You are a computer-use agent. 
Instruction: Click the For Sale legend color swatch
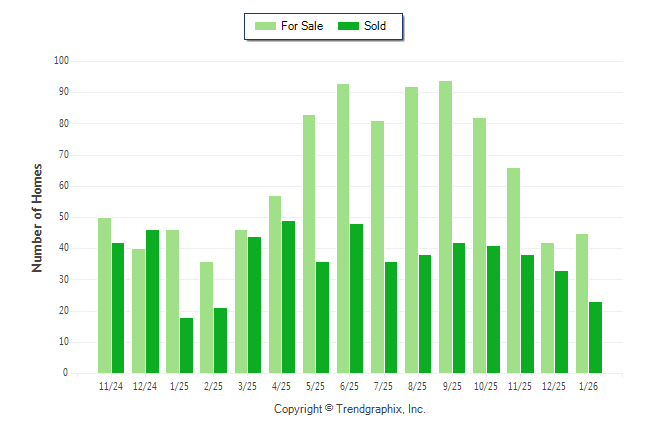pyautogui.click(x=266, y=26)
